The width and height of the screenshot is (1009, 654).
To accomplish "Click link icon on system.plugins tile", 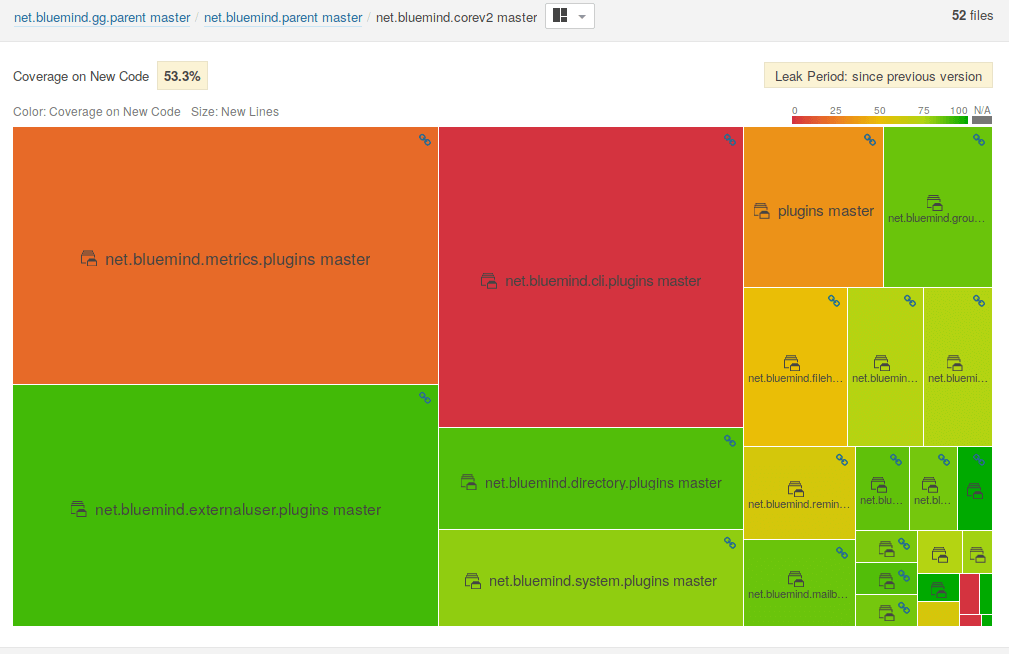I will (730, 542).
